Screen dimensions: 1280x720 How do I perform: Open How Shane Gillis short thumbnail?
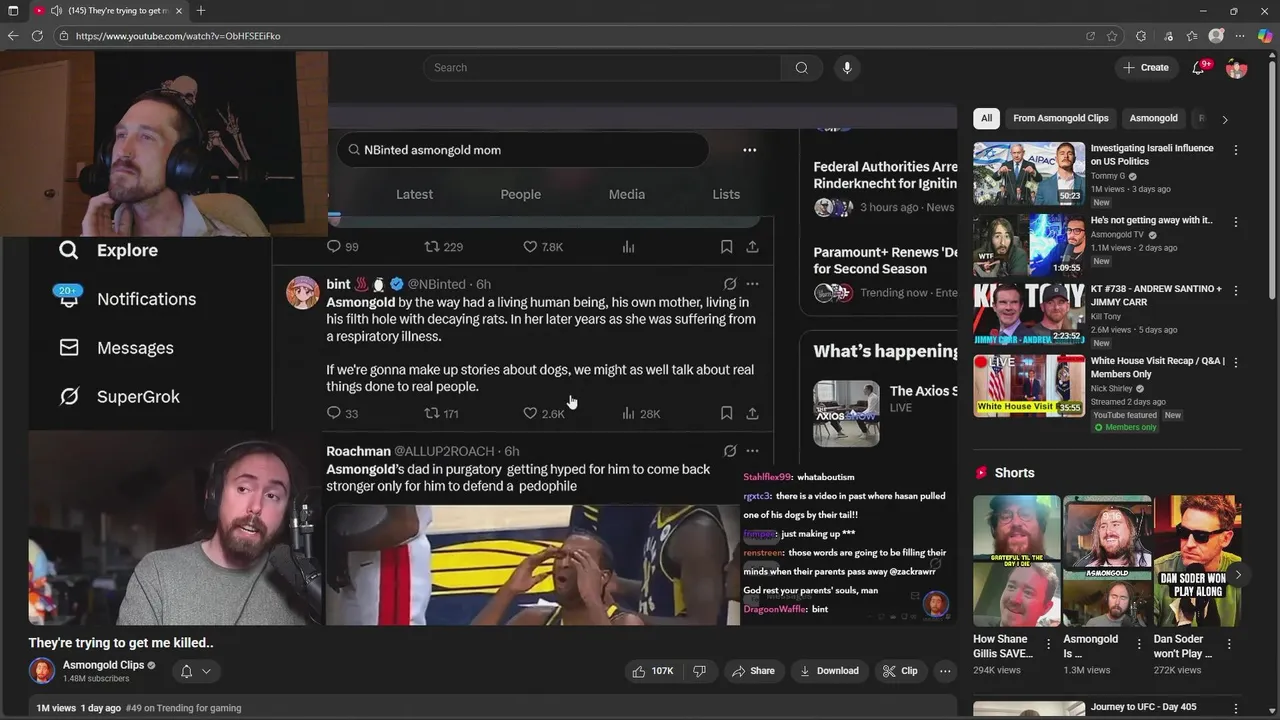[x=1016, y=561]
